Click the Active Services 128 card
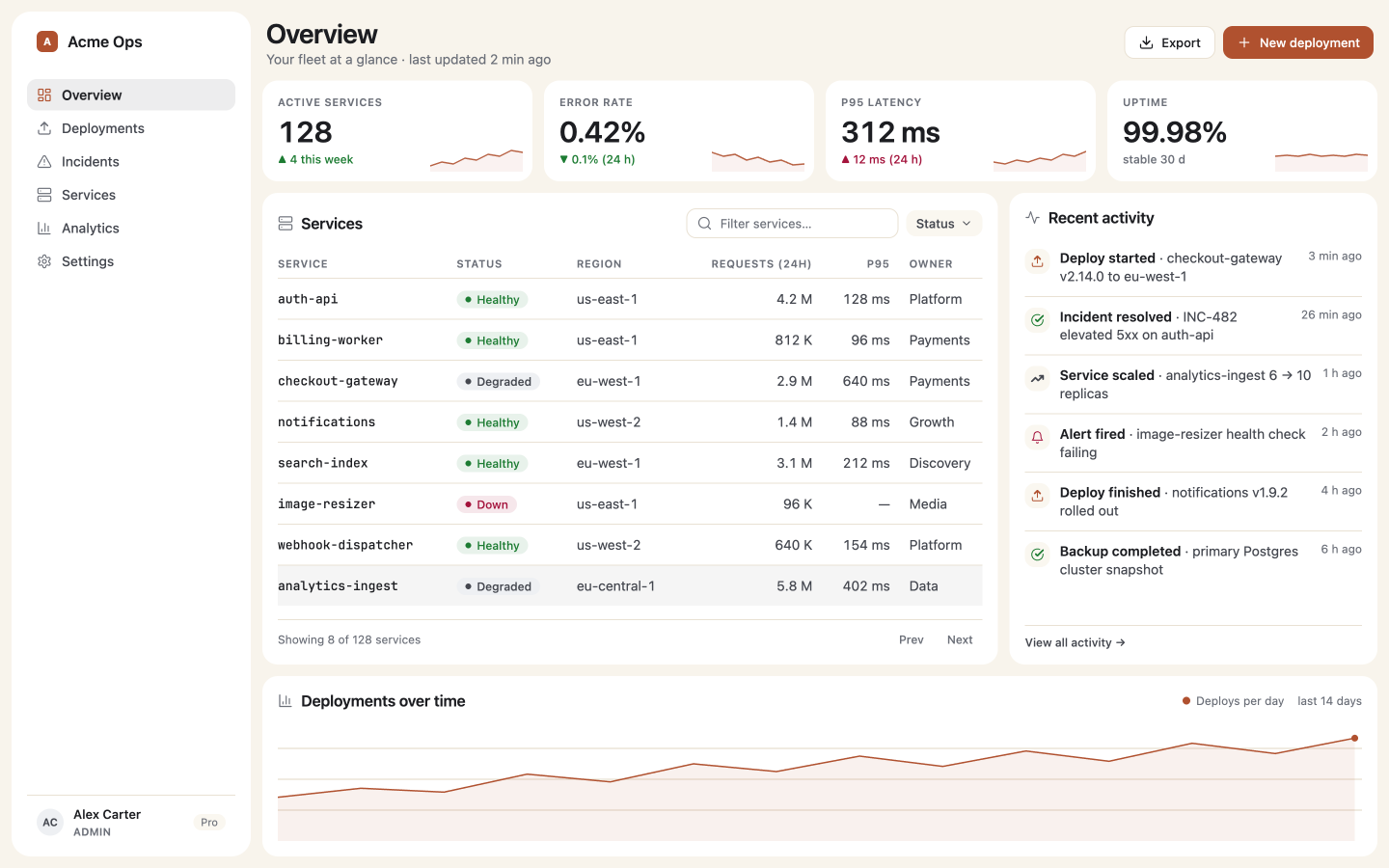 [x=397, y=131]
